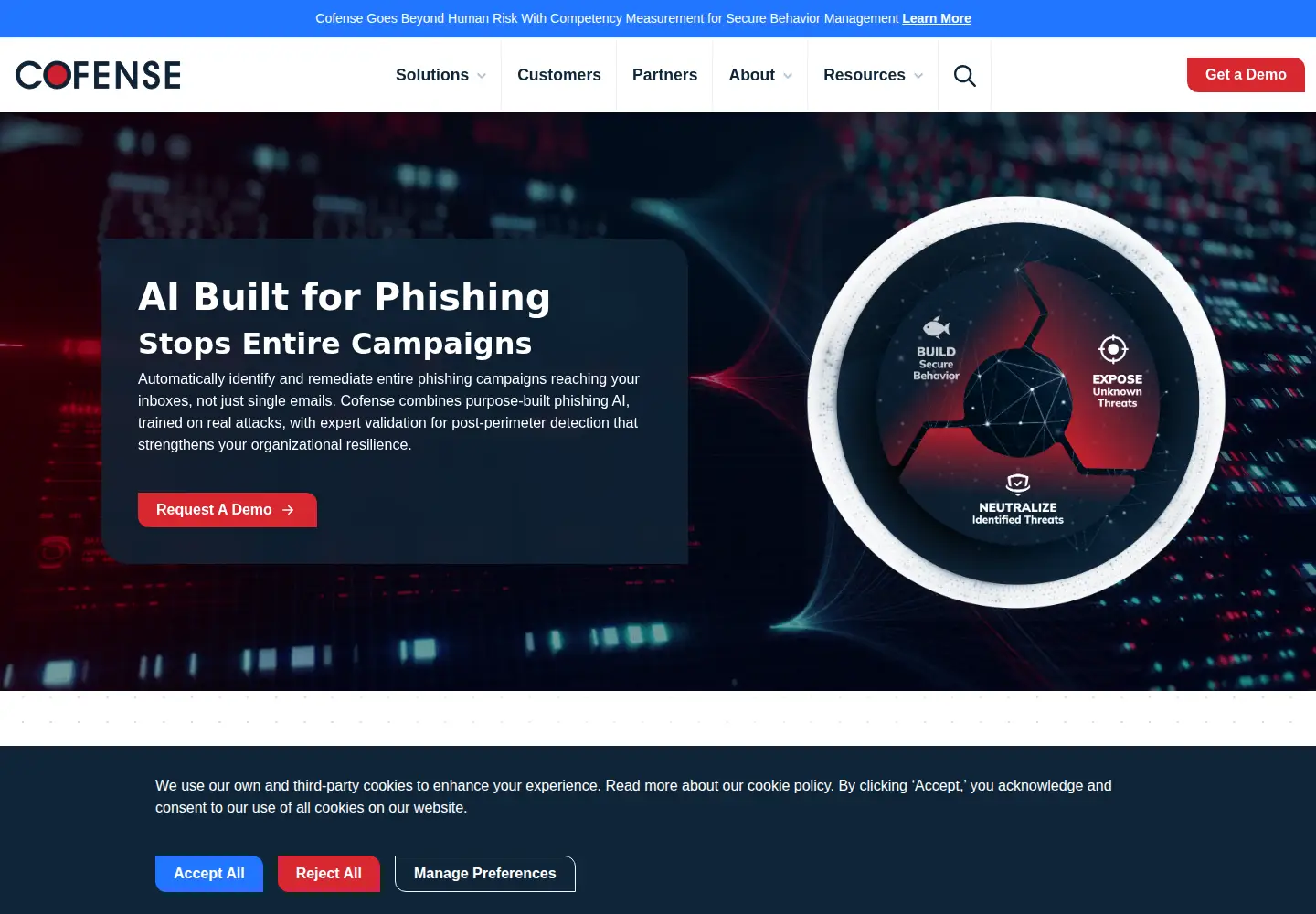Follow the Learn More banner link
Viewport: 1316px width, 914px height.
point(937,18)
